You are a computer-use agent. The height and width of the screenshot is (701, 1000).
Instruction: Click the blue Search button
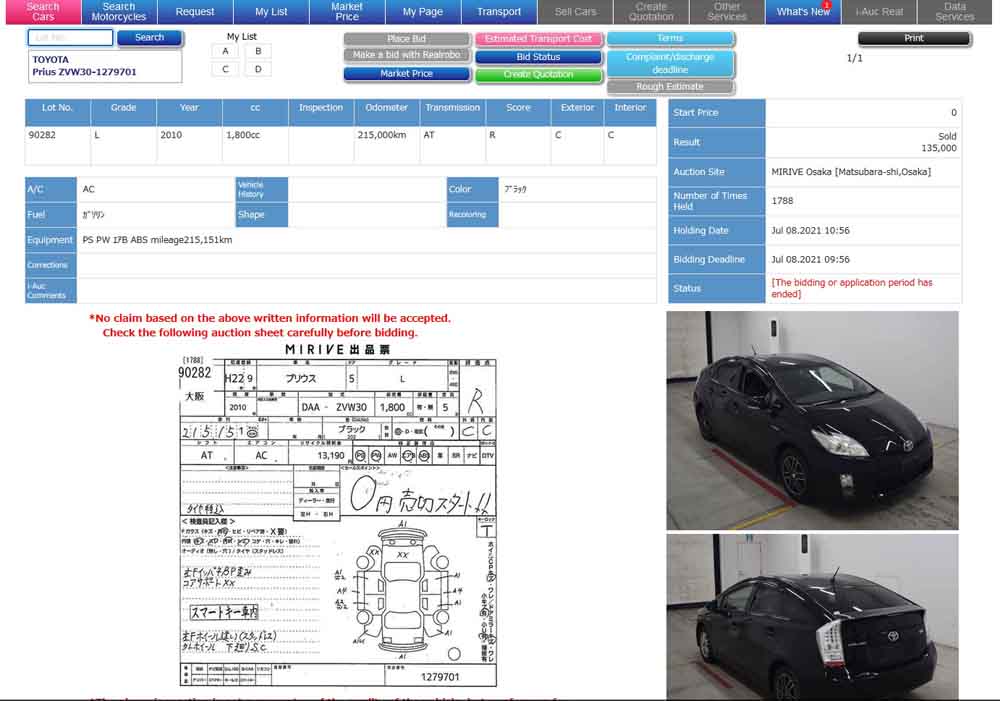(150, 38)
